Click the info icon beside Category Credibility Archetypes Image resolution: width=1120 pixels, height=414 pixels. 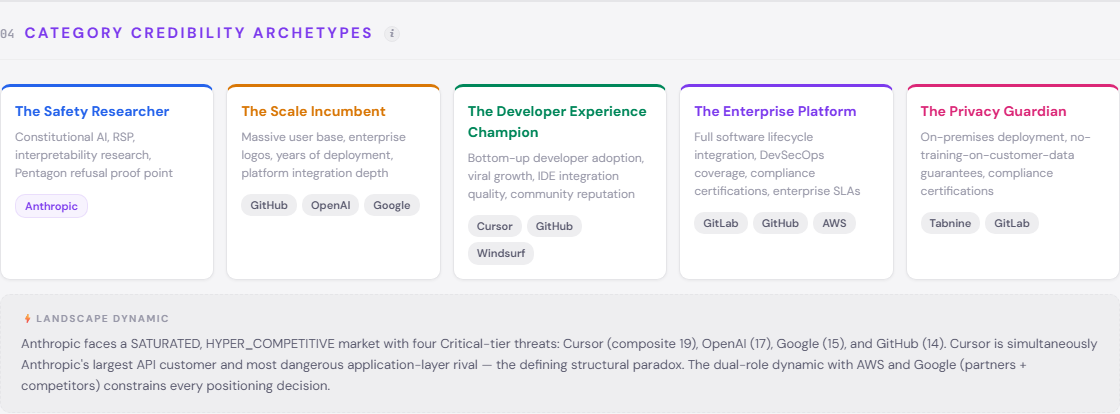392,33
